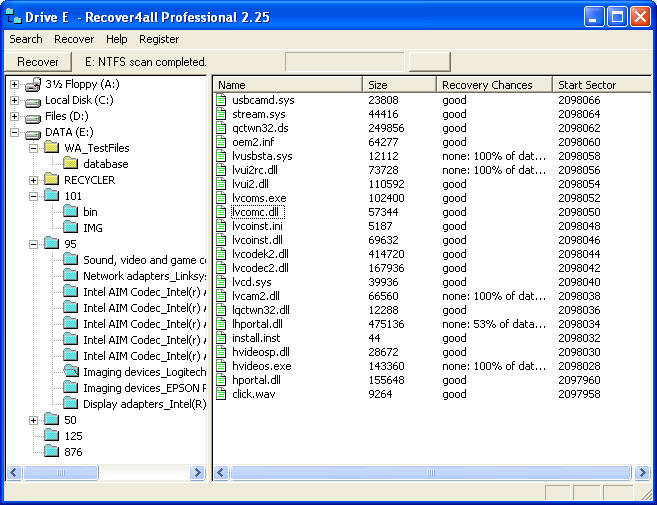657x505 pixels.
Task: Sort by the Size column header
Action: coord(400,85)
